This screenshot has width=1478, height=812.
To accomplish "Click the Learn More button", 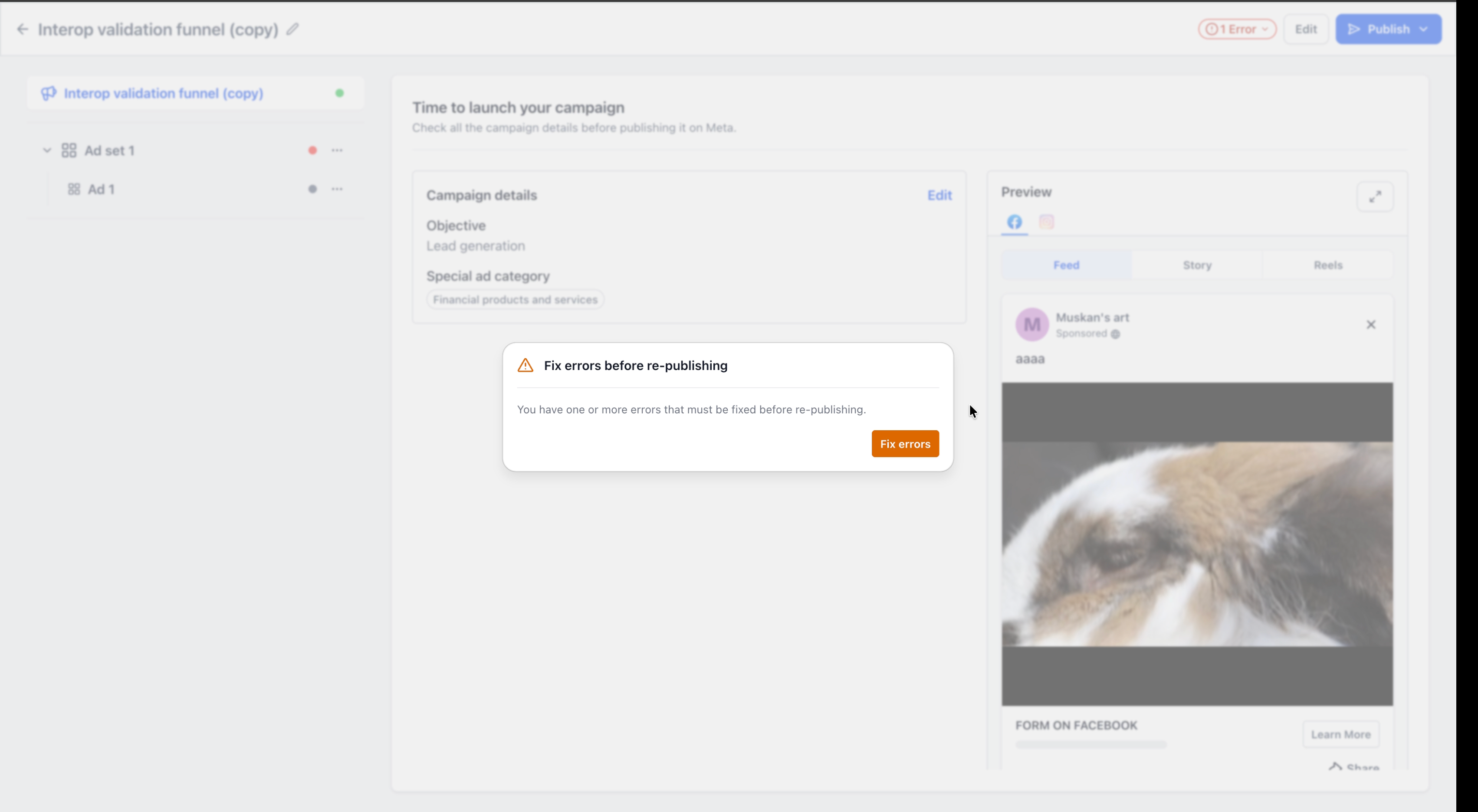I will click(x=1340, y=734).
